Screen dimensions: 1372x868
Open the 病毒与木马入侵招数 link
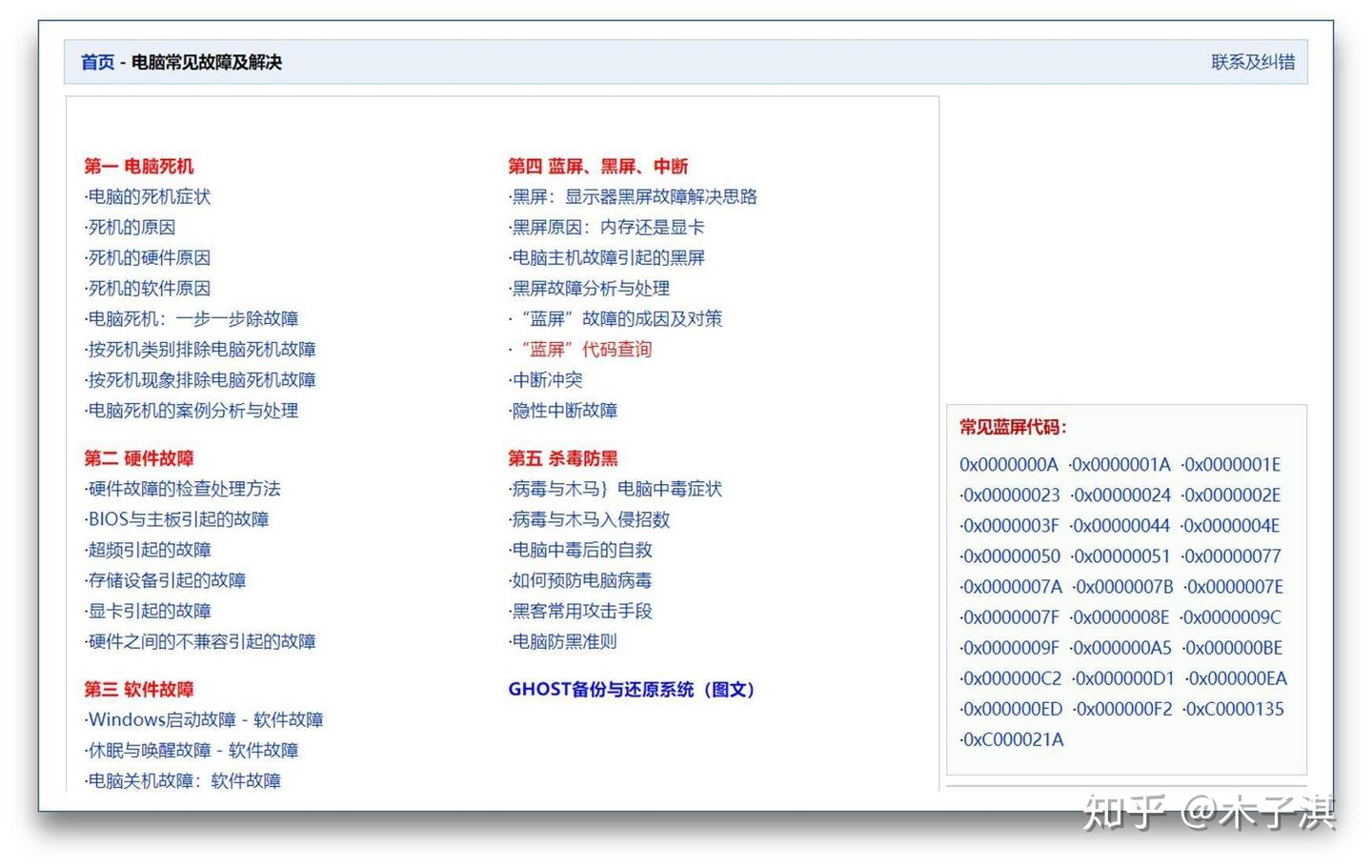(591, 519)
